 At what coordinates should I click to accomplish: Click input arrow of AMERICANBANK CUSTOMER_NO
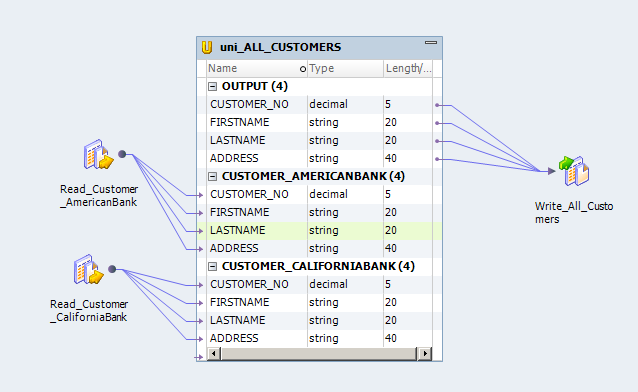(x=200, y=195)
